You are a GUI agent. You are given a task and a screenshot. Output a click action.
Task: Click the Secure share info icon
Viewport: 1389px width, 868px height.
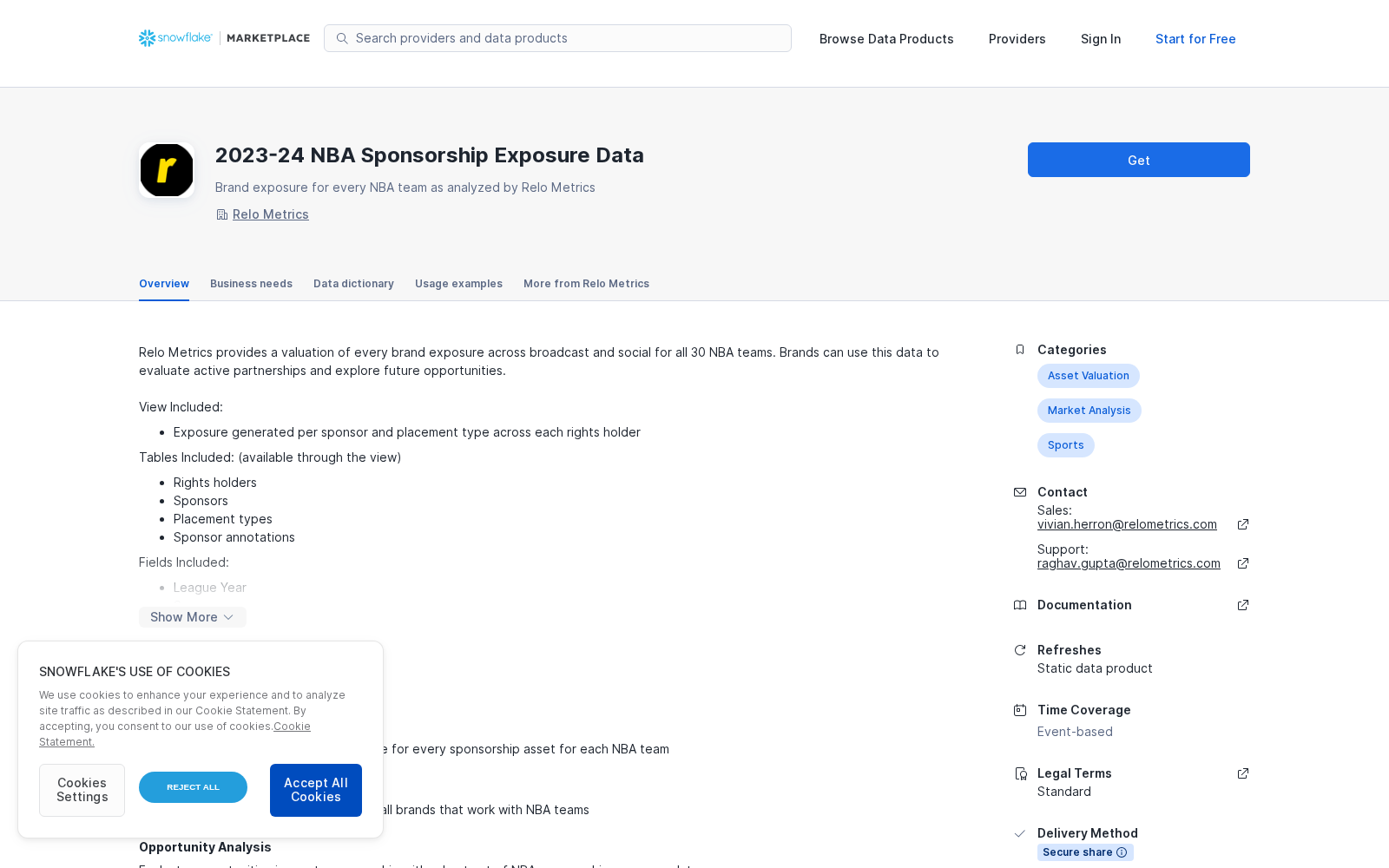coord(1122,852)
